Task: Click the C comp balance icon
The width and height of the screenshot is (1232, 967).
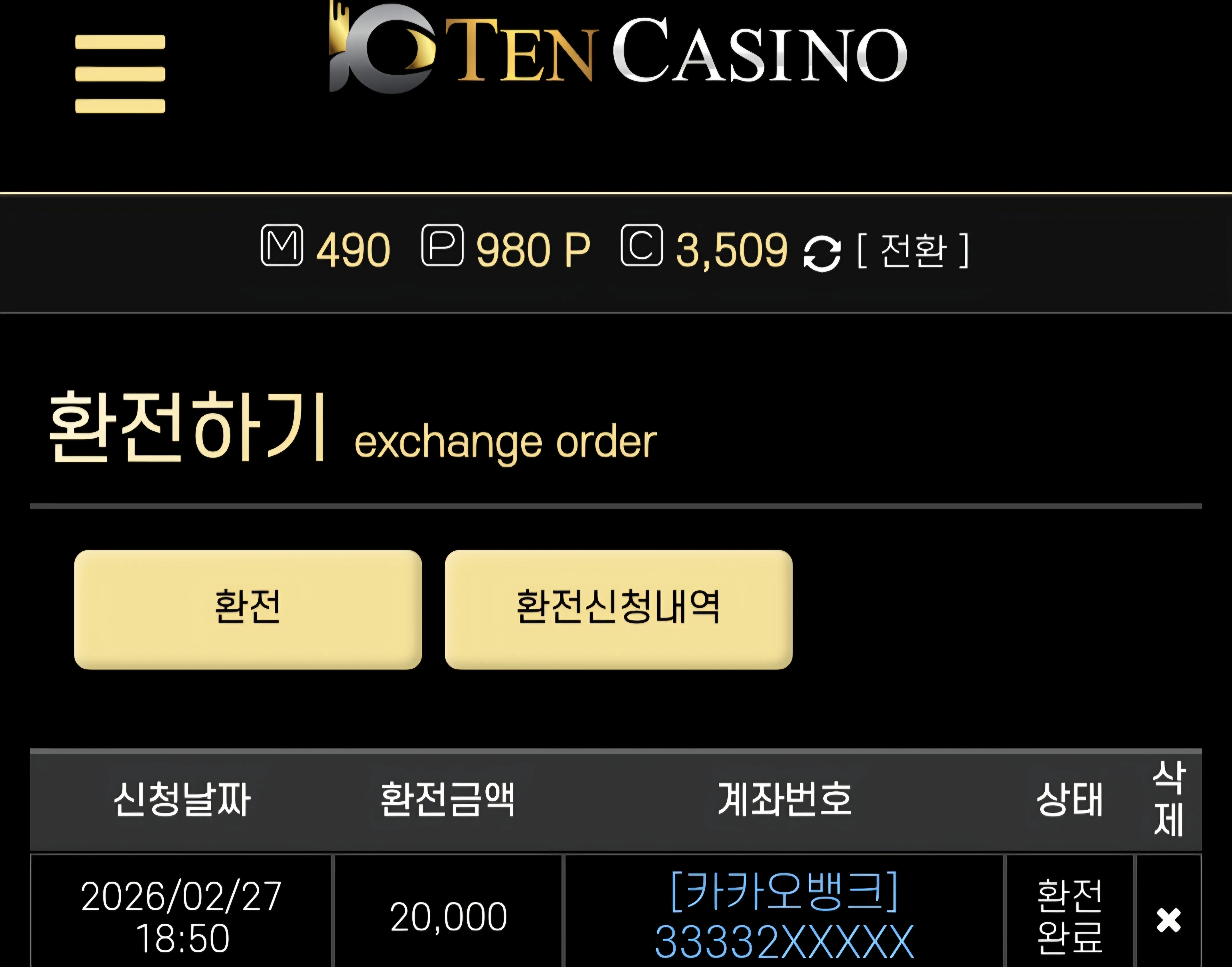Action: point(642,245)
